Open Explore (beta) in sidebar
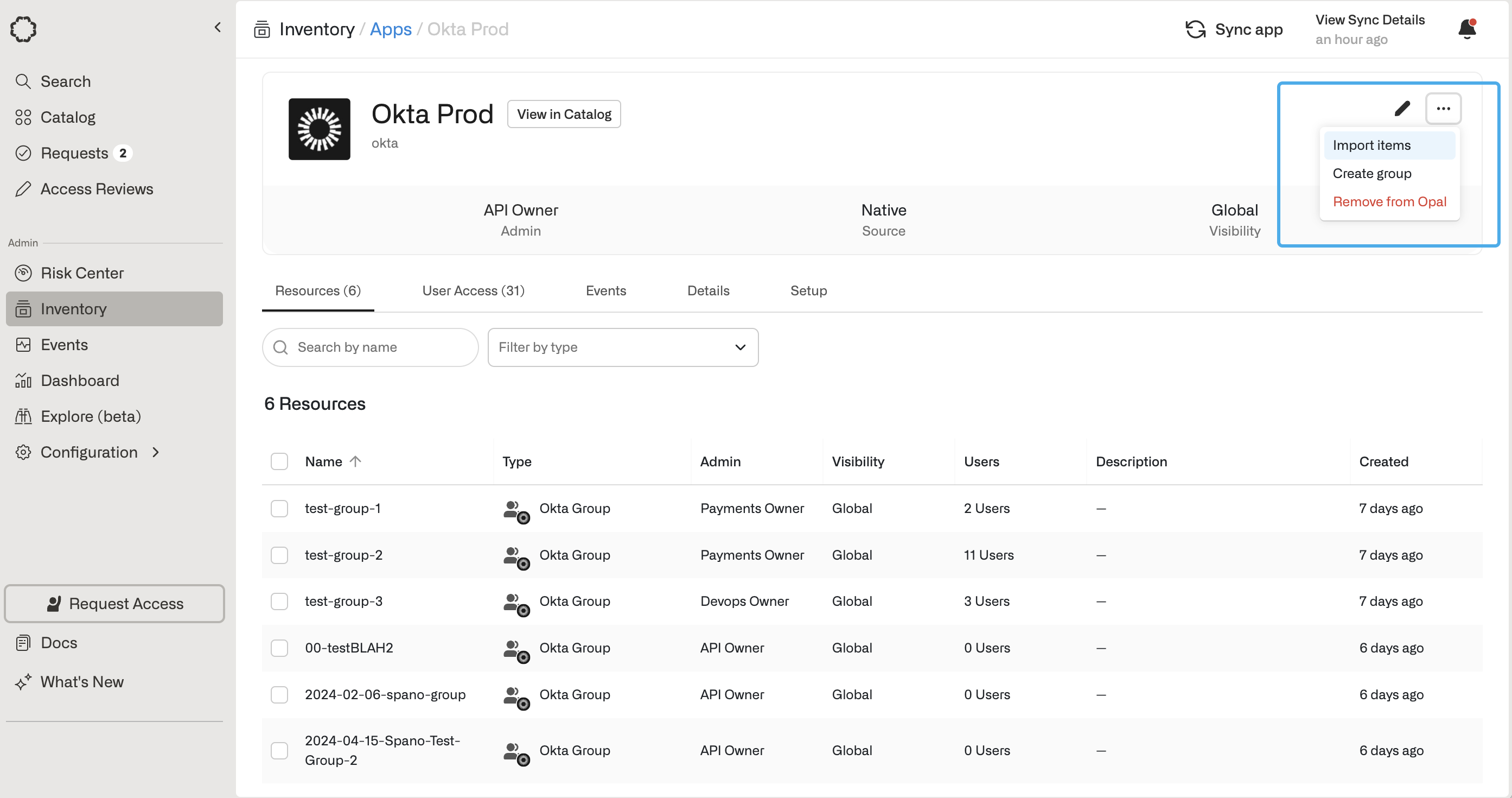This screenshot has width=1512, height=798. [91, 416]
